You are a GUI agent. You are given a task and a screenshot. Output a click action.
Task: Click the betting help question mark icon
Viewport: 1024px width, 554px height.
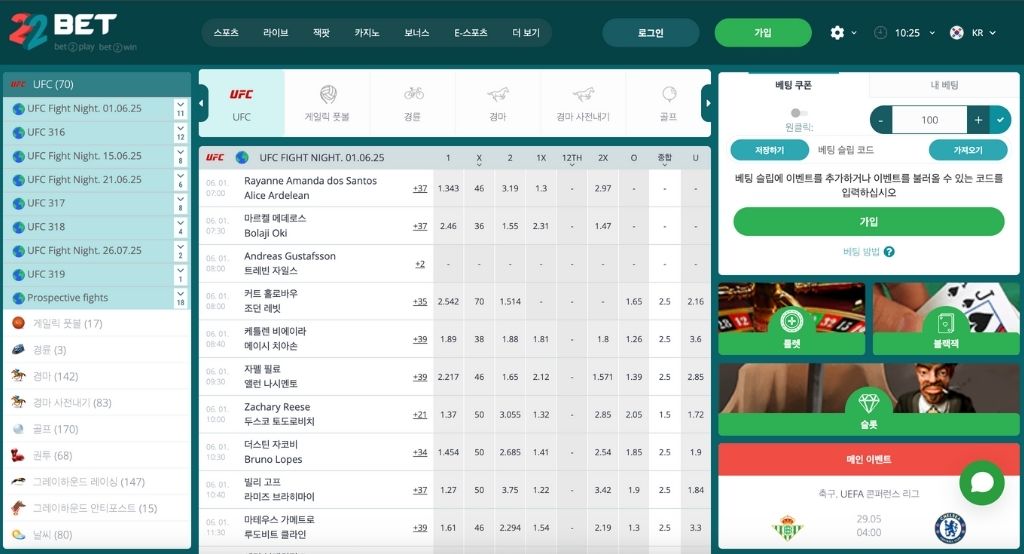coord(889,252)
